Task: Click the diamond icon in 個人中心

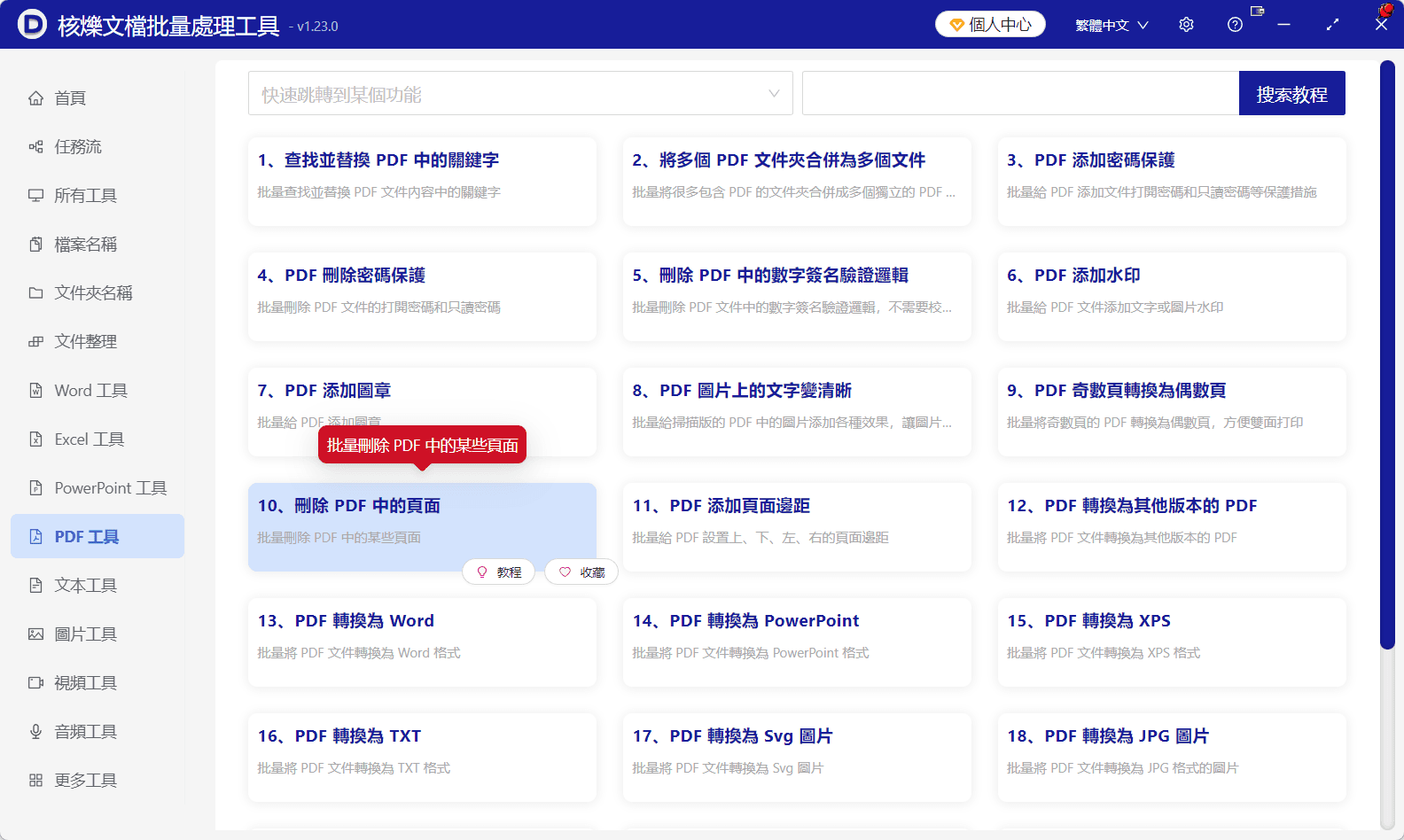Action: [x=956, y=25]
